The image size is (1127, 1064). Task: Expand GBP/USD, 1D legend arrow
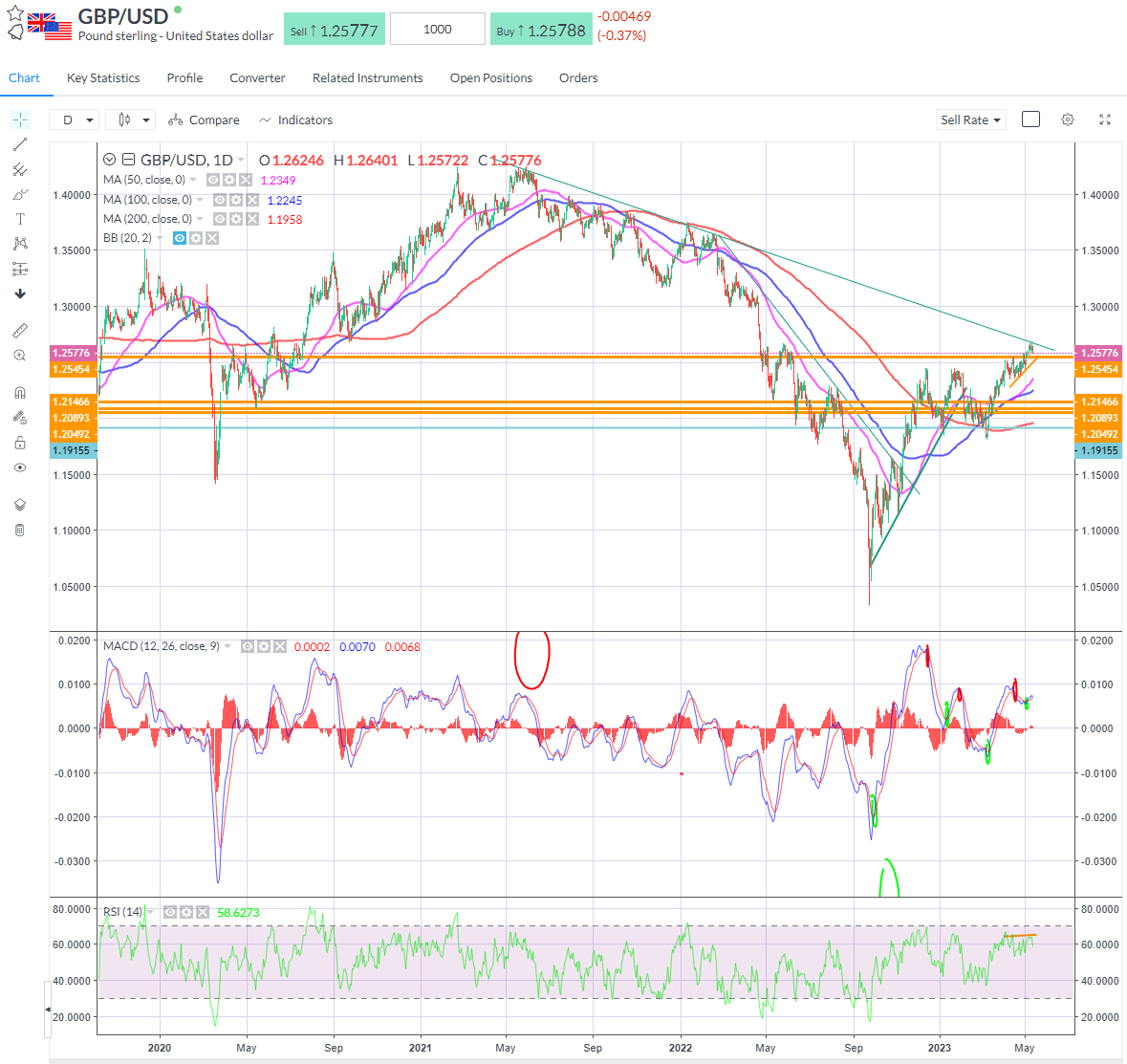241,161
